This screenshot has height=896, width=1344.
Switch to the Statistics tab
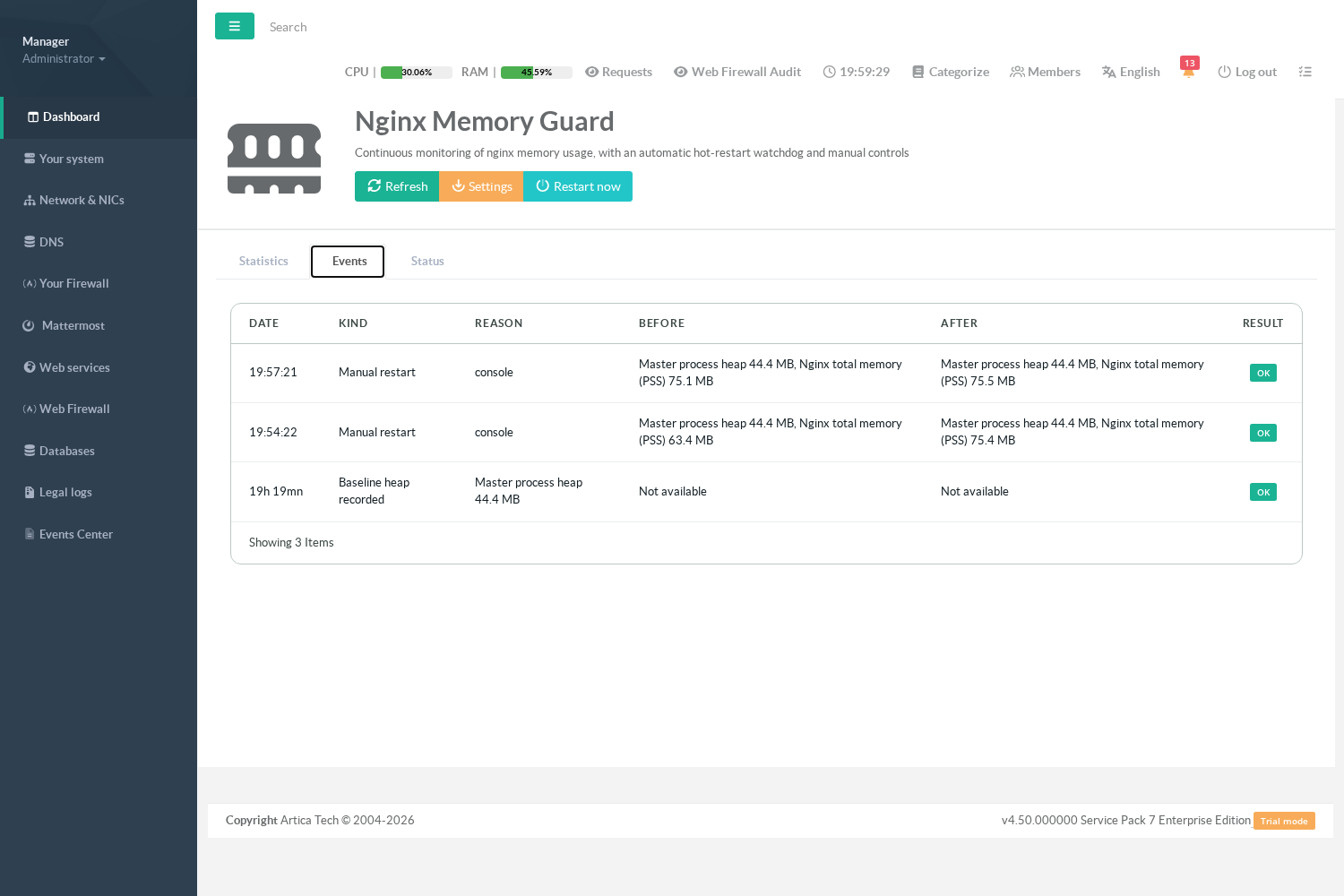(263, 262)
